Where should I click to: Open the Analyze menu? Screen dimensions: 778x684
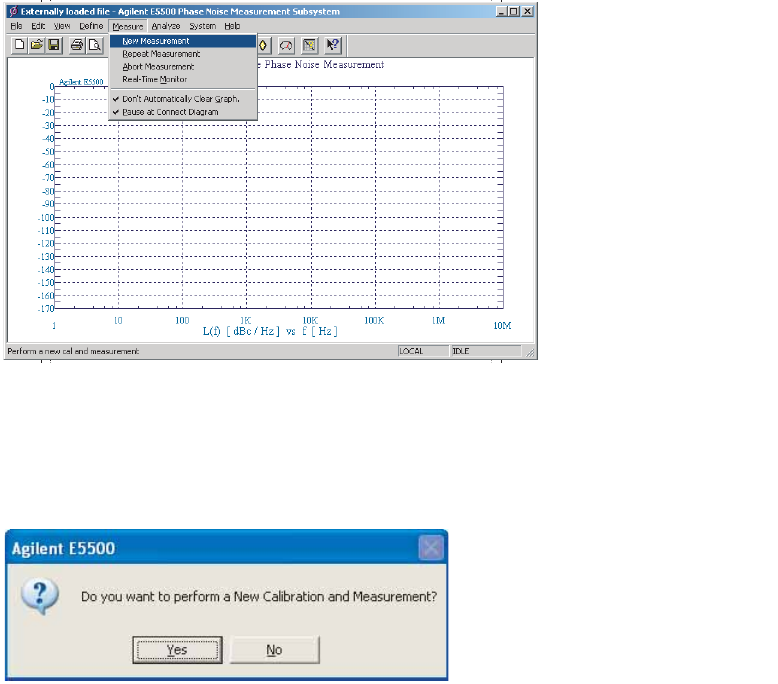pos(165,26)
